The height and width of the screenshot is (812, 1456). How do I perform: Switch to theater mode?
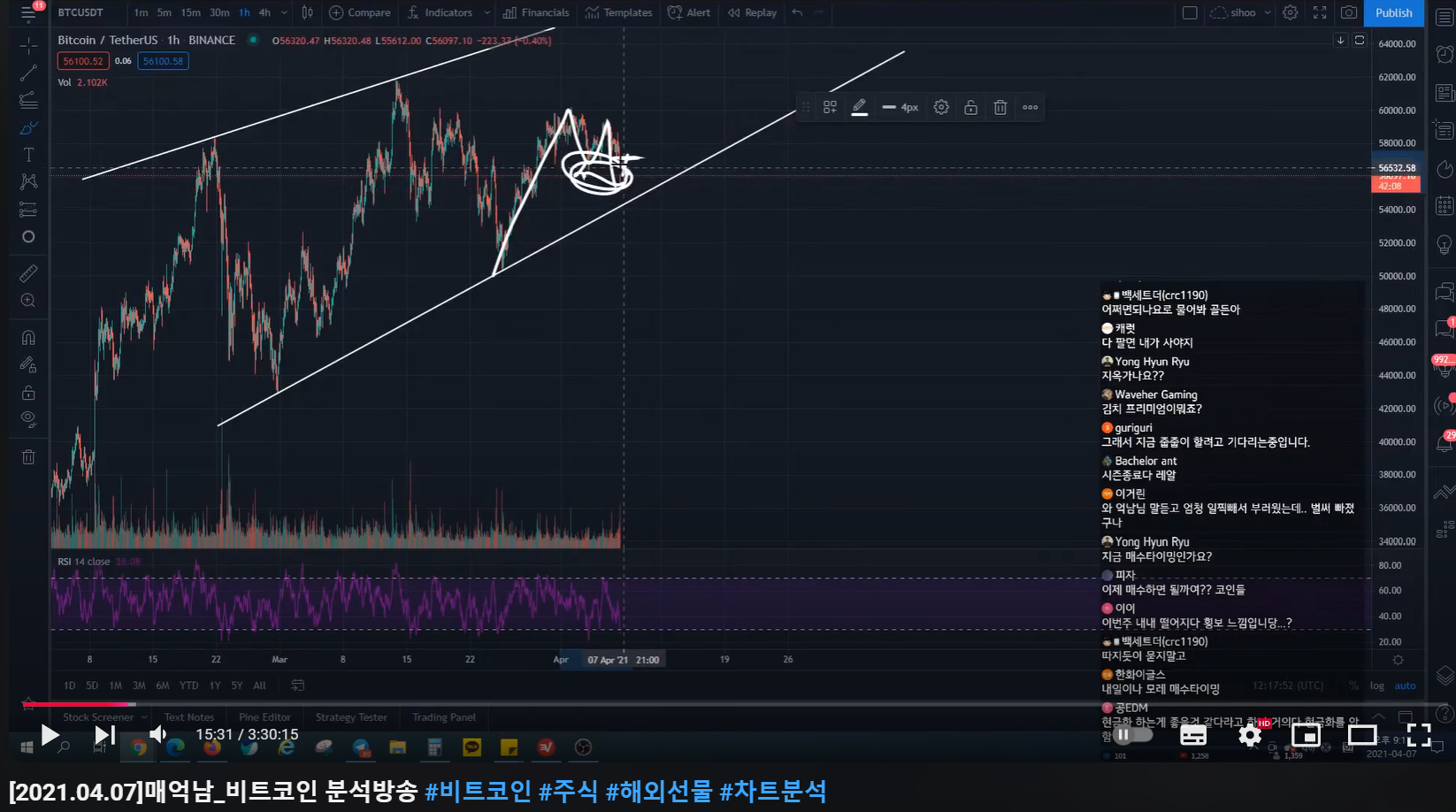1362,735
